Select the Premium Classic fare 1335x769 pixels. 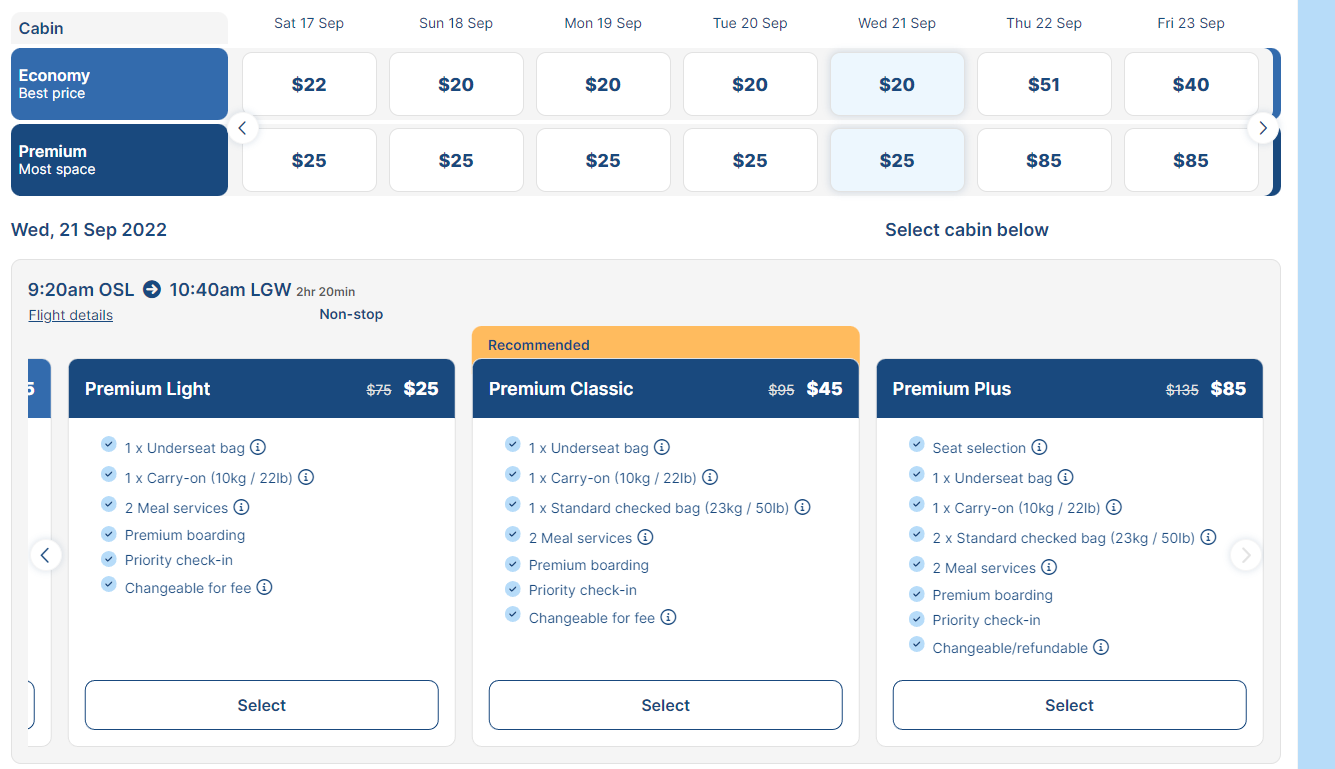(666, 705)
